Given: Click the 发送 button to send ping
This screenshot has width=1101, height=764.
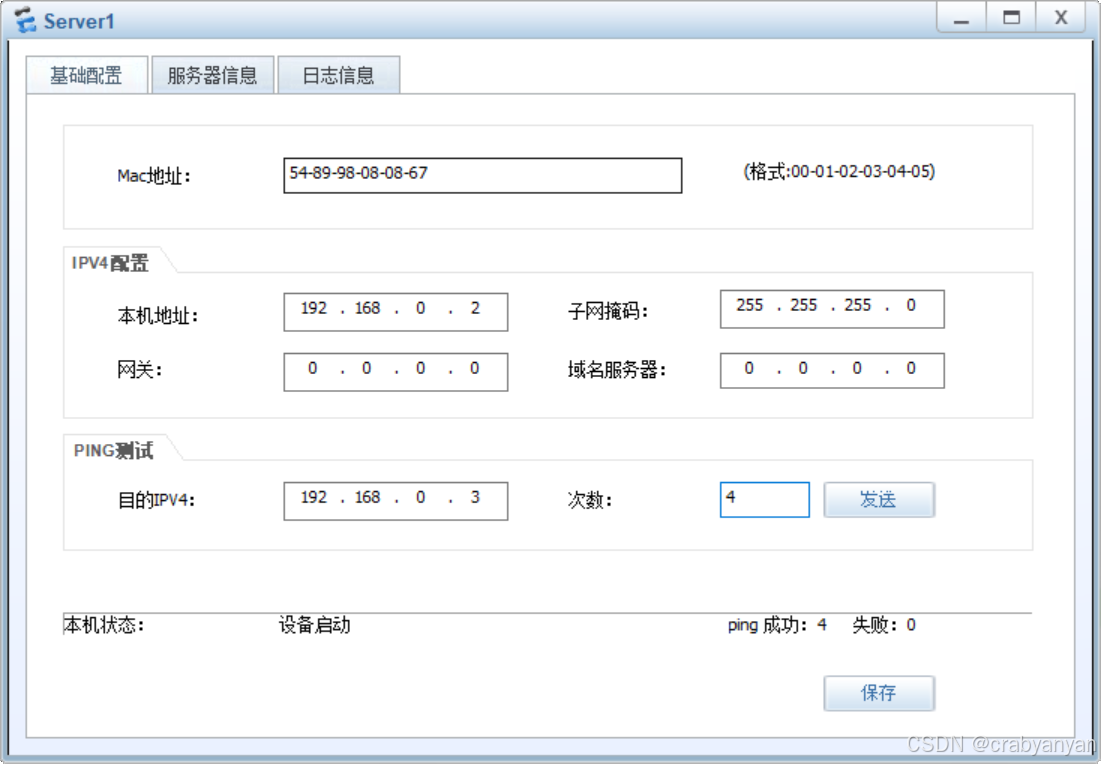Looking at the screenshot, I should click(878, 500).
